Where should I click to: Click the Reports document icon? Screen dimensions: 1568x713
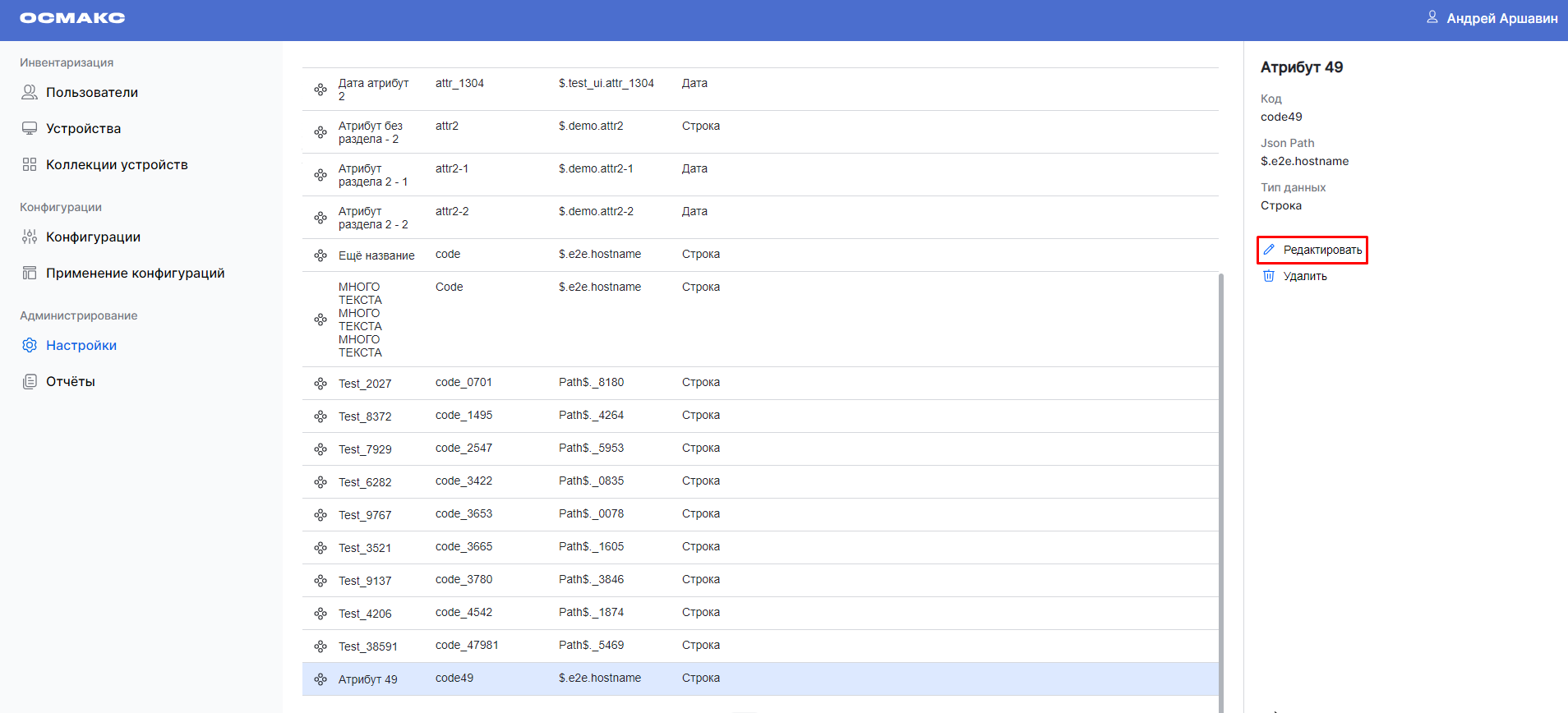tap(30, 381)
